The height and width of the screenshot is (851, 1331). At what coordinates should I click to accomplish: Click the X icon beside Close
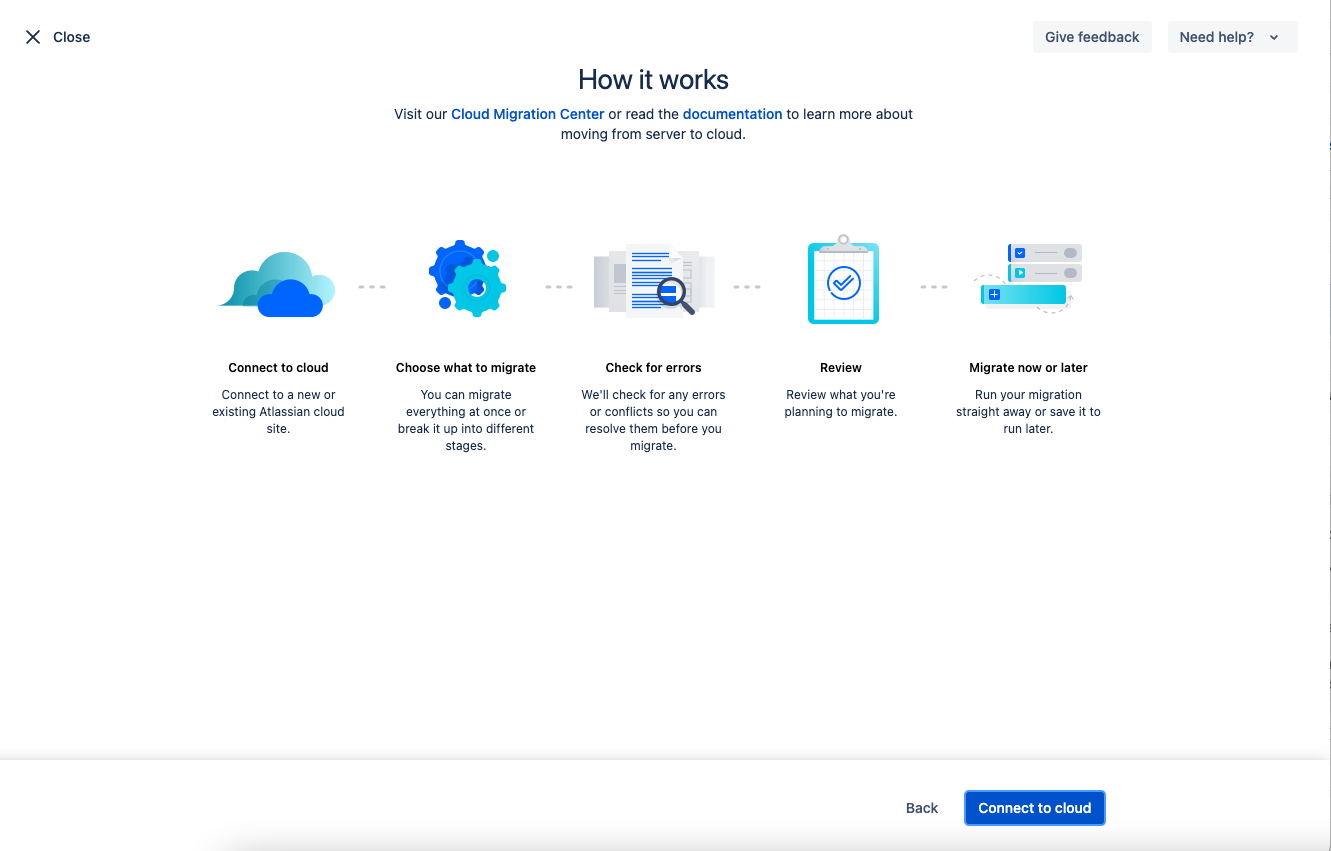pyautogui.click(x=33, y=37)
